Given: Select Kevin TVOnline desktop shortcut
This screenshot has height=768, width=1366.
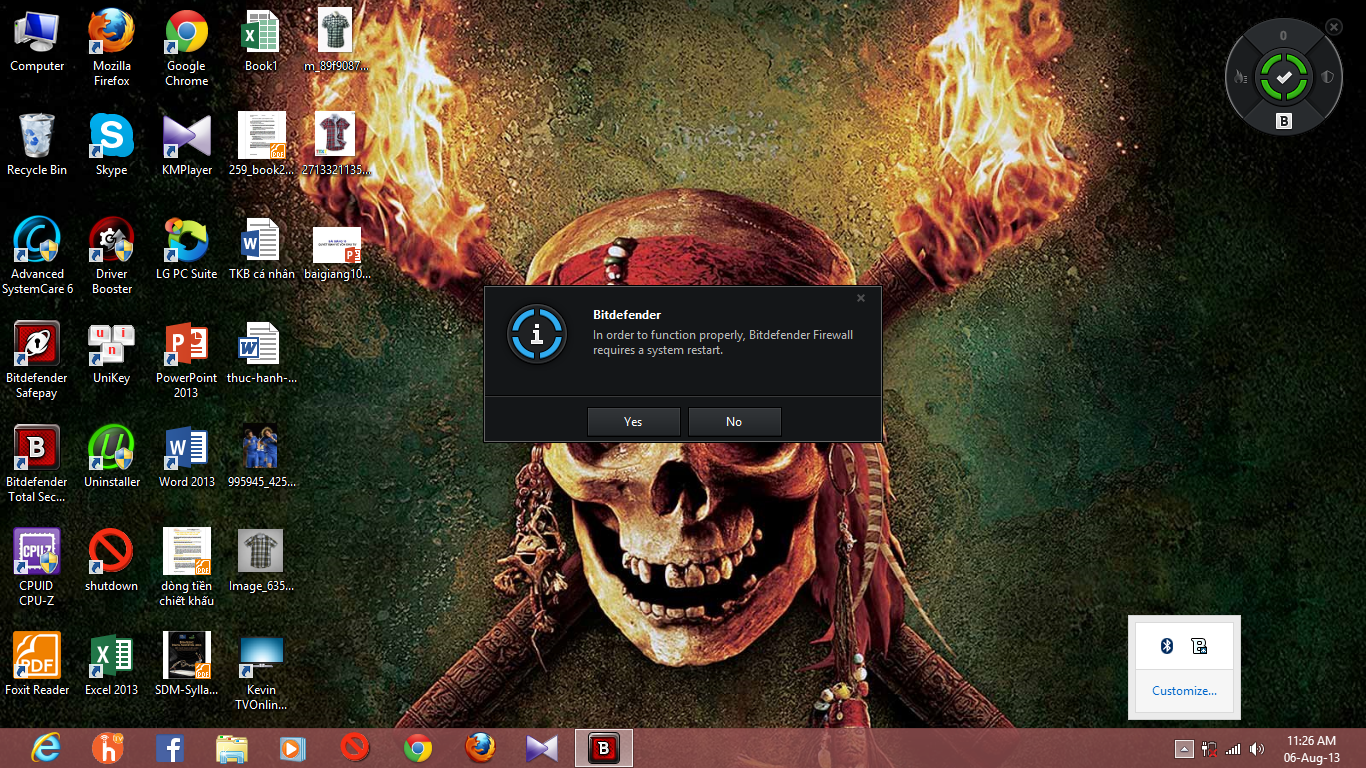Looking at the screenshot, I should click(261, 672).
